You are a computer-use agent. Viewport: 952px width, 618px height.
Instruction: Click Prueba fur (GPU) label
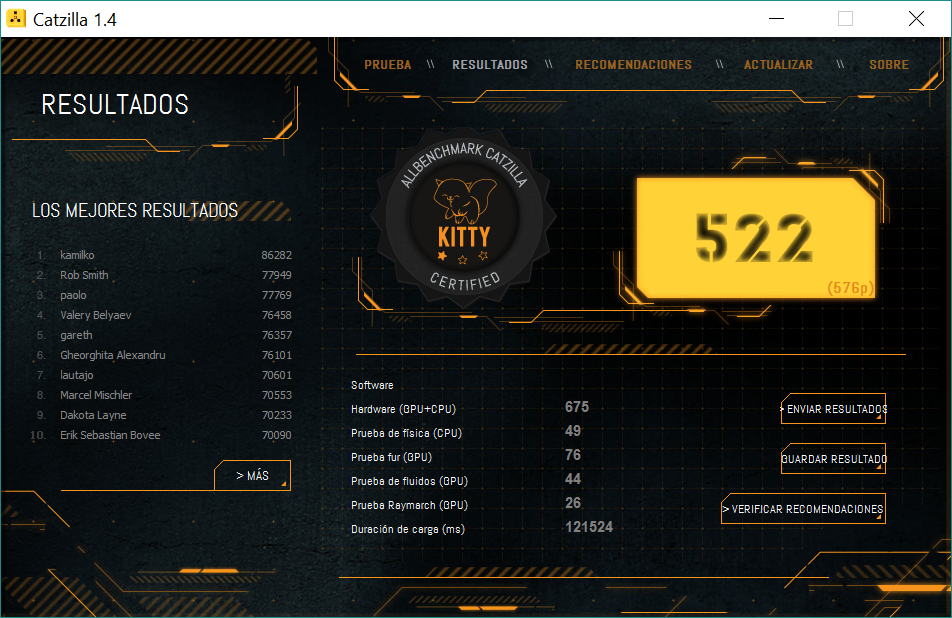pos(391,457)
